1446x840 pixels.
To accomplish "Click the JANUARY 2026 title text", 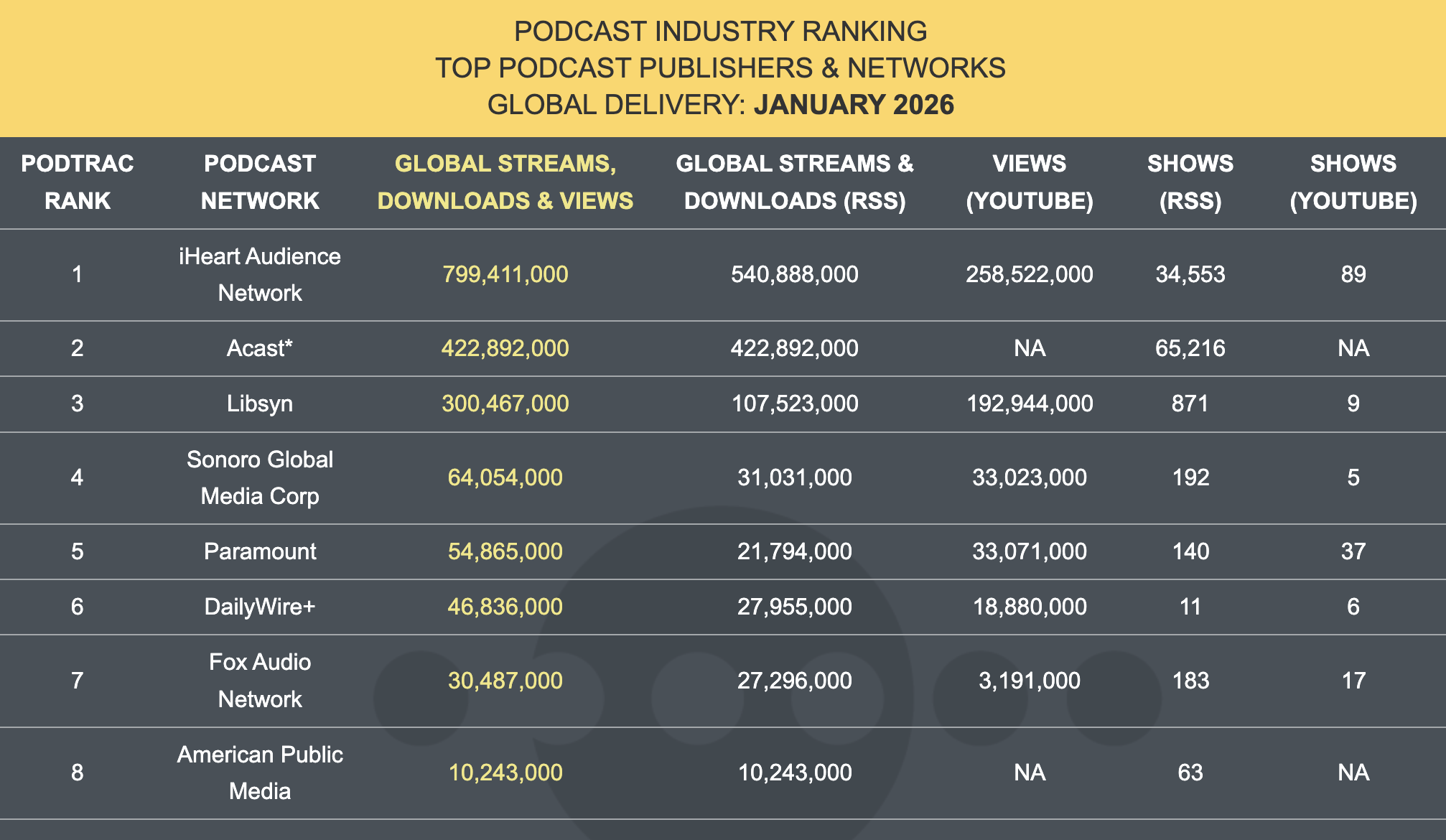I will (854, 105).
